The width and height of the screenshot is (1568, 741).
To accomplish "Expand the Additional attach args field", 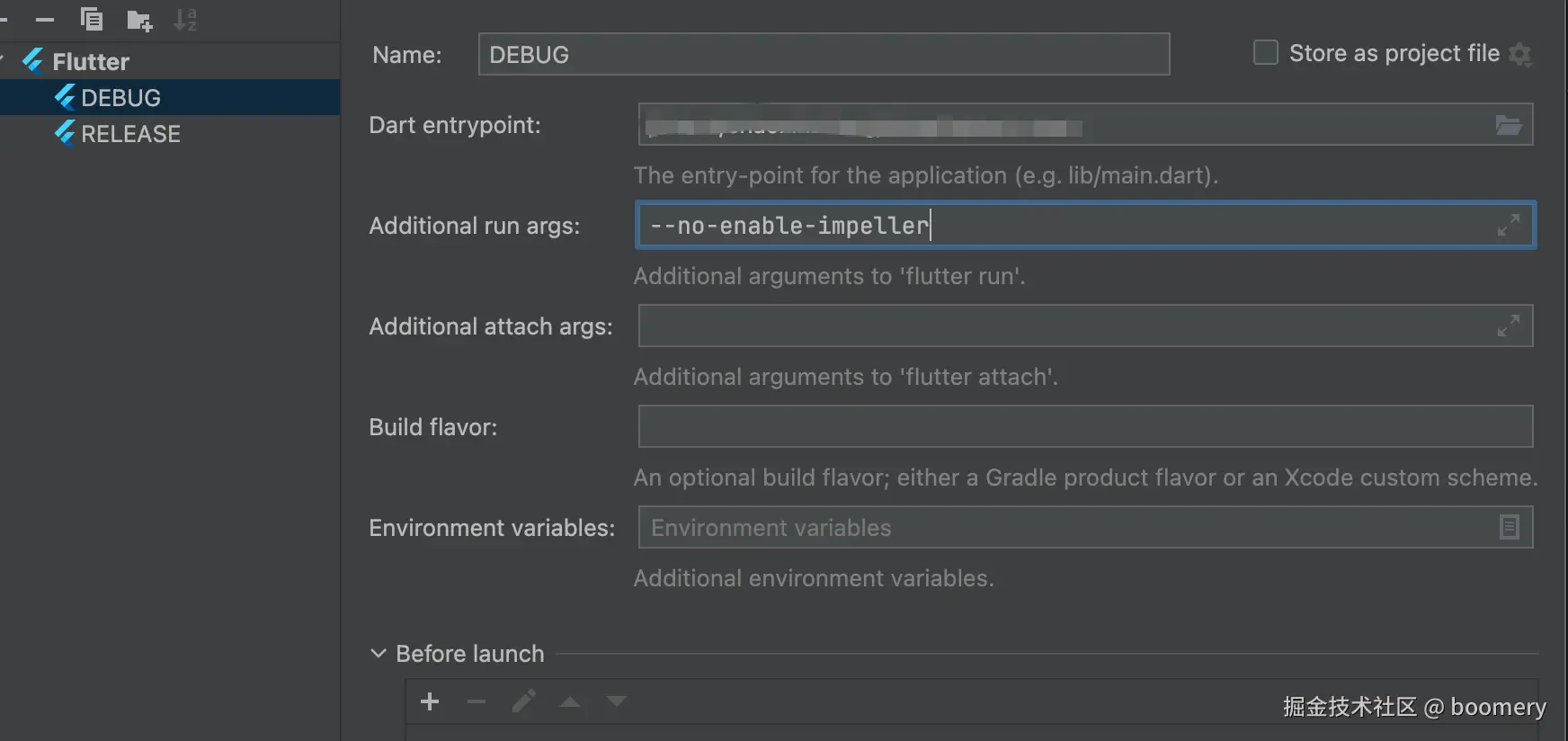I will (1508, 326).
